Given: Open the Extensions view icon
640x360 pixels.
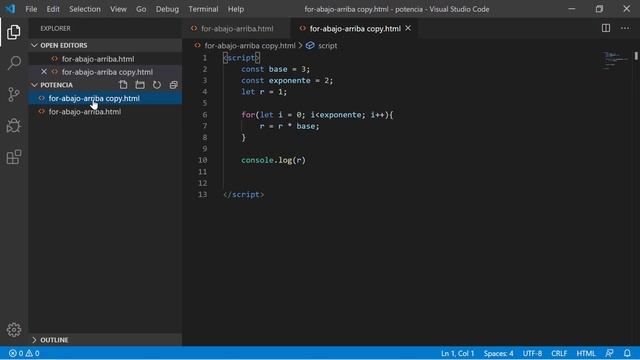Looking at the screenshot, I should point(14,157).
